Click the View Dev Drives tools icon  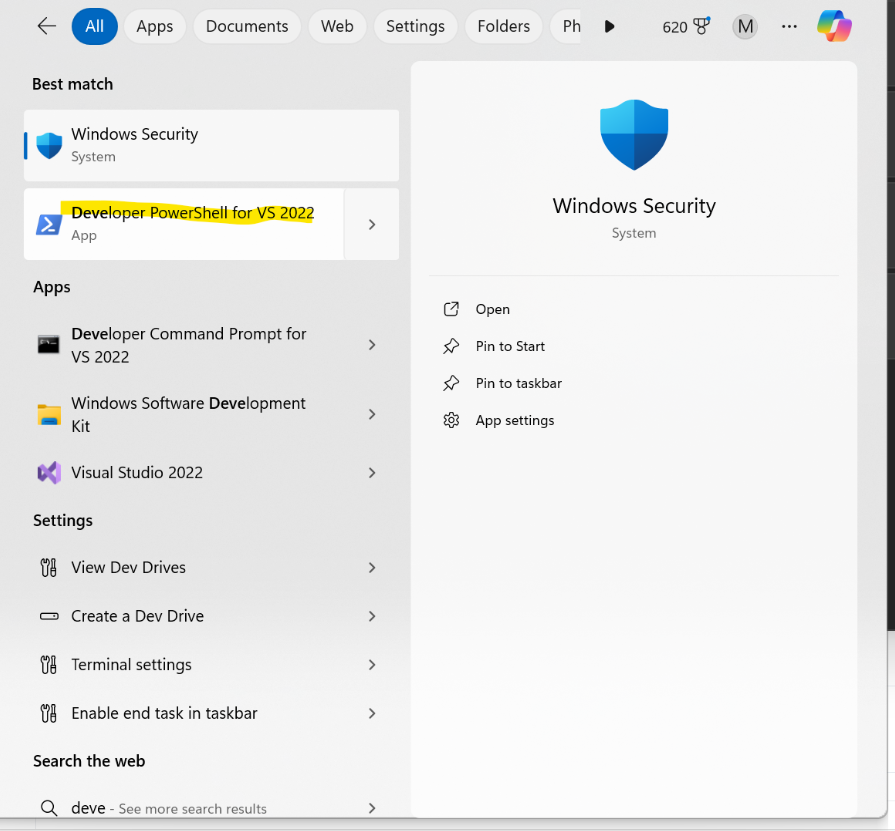click(49, 567)
